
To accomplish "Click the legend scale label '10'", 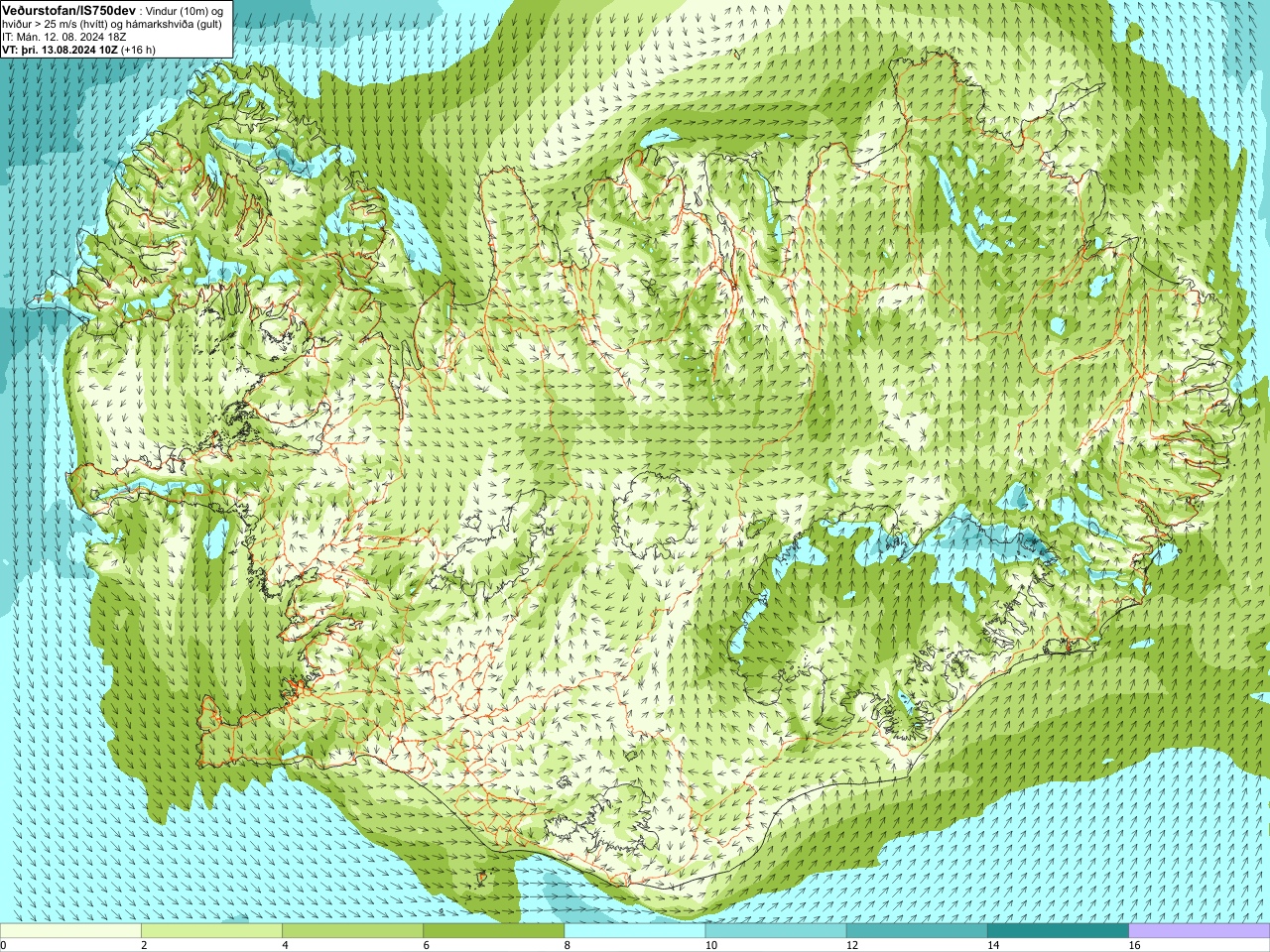I will [x=710, y=945].
